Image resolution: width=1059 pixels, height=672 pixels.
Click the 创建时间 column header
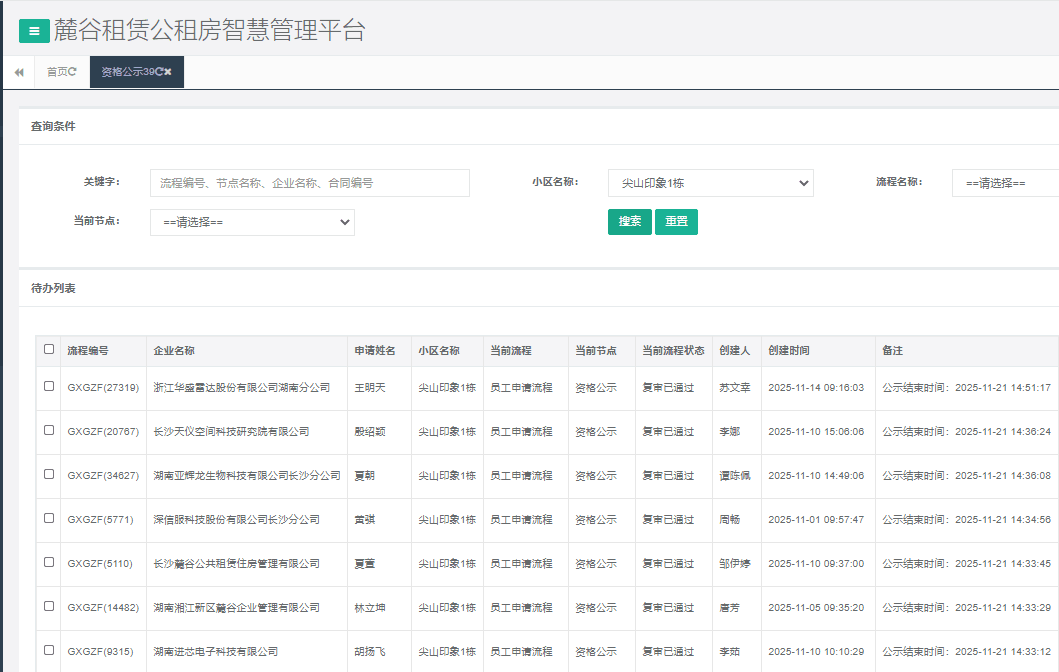(x=789, y=351)
